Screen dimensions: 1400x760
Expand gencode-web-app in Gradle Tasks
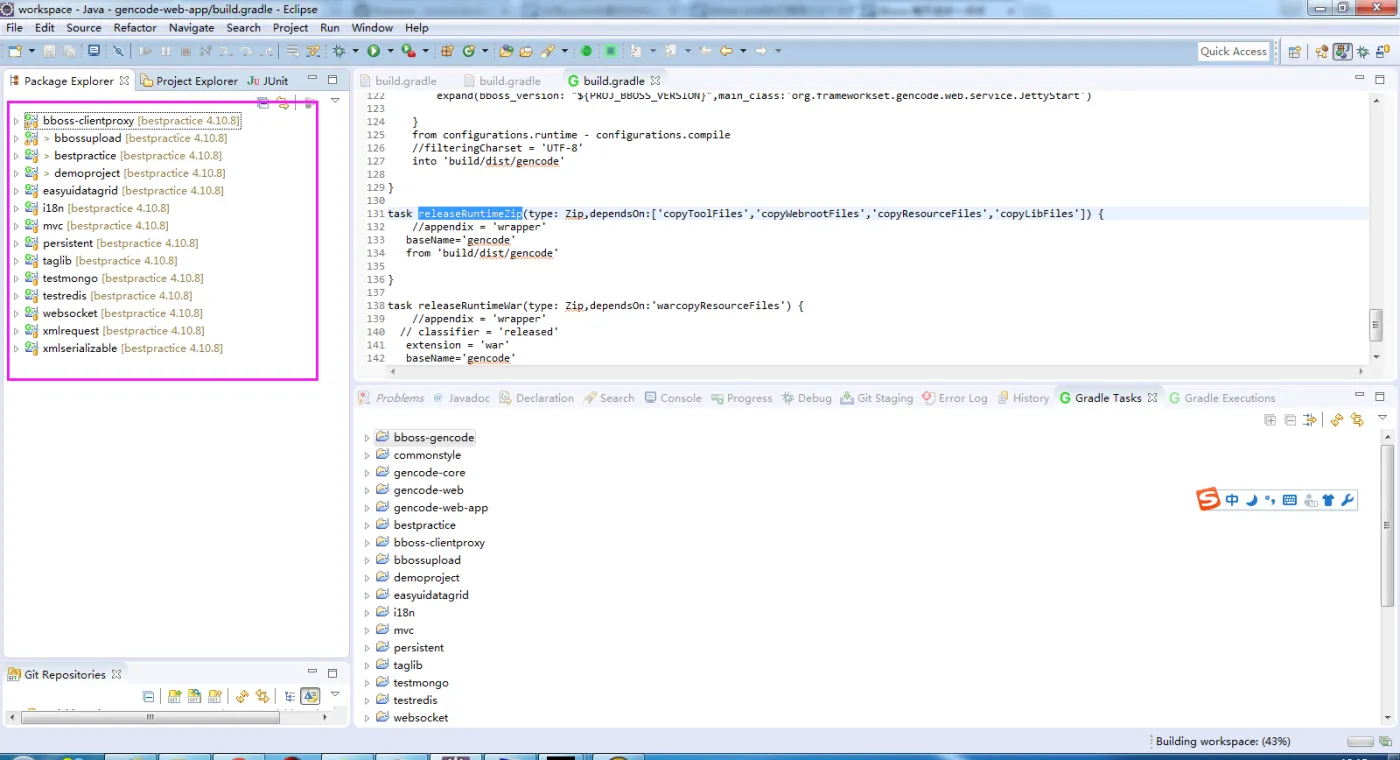point(367,508)
